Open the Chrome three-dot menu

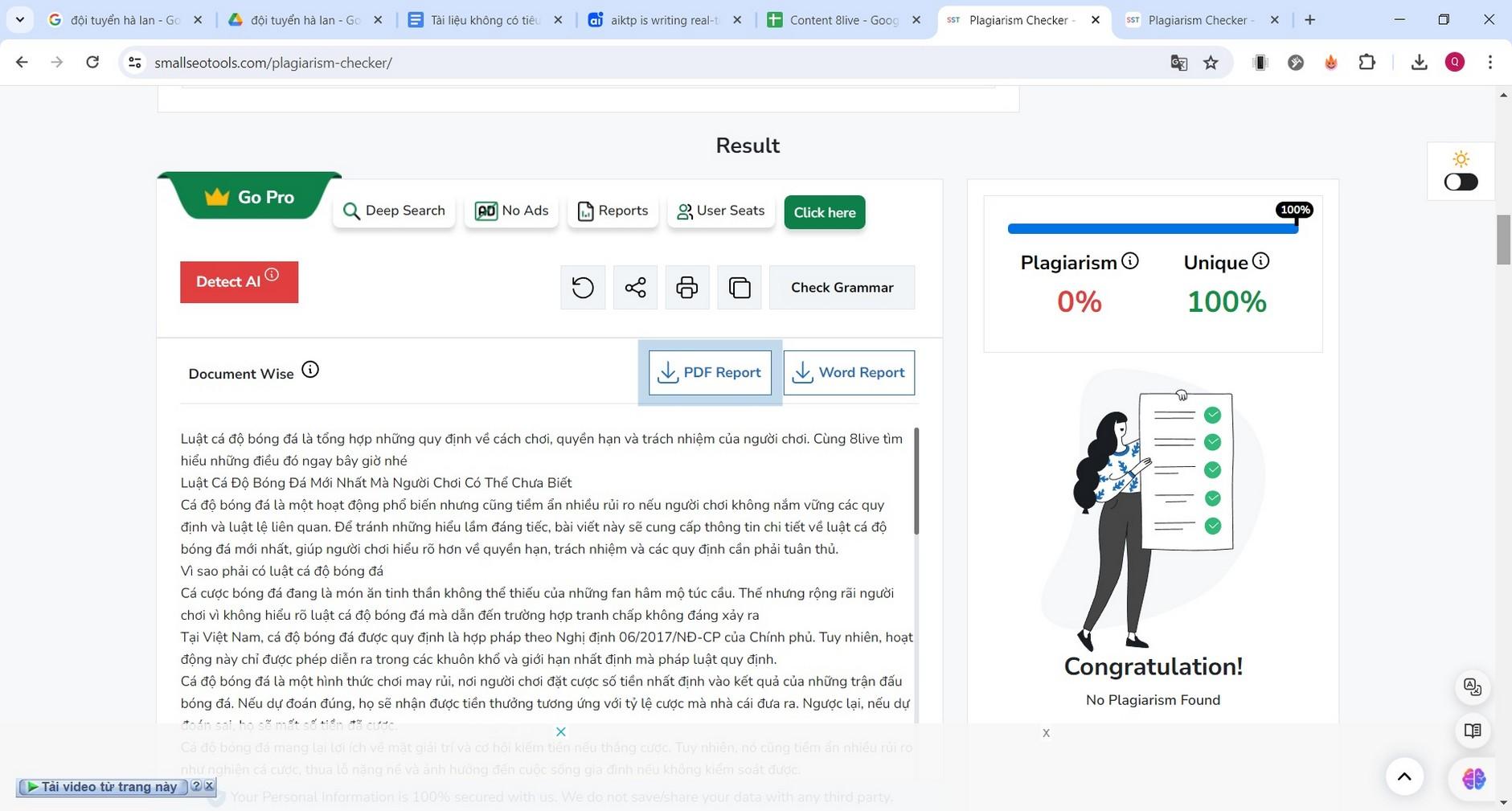click(1490, 62)
